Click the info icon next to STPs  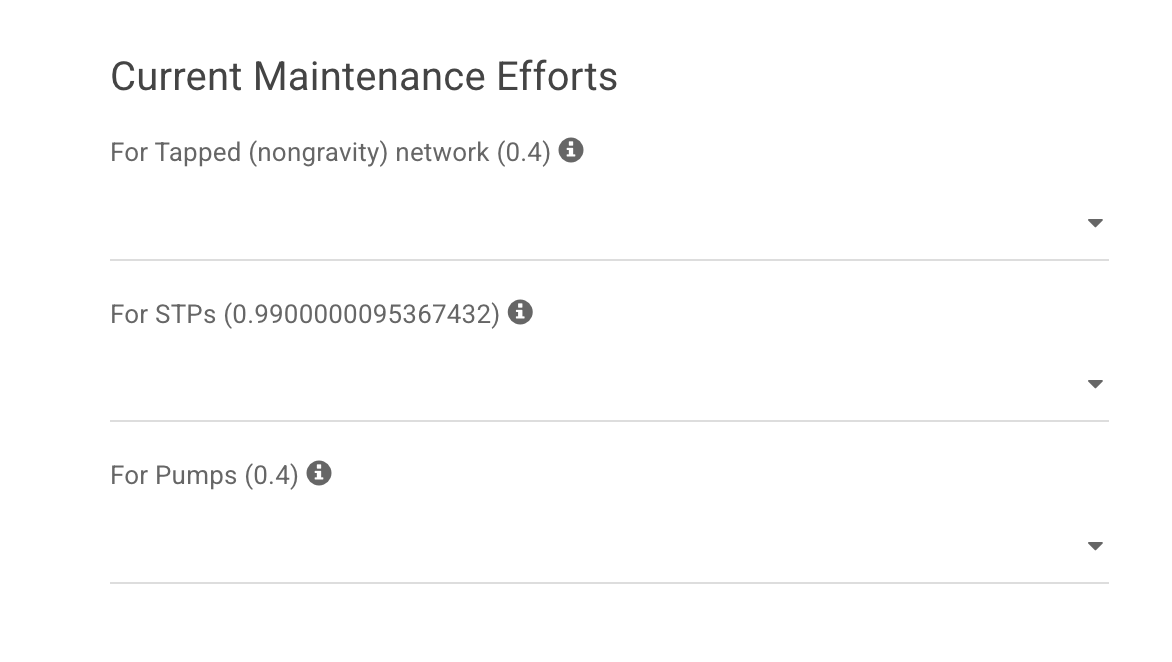tap(520, 312)
